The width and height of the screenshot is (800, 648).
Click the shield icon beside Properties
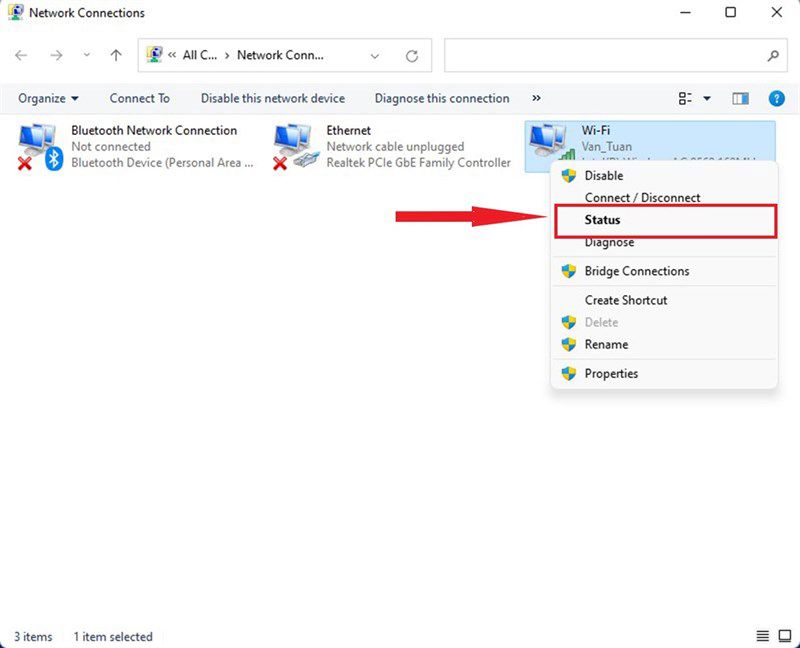(568, 373)
